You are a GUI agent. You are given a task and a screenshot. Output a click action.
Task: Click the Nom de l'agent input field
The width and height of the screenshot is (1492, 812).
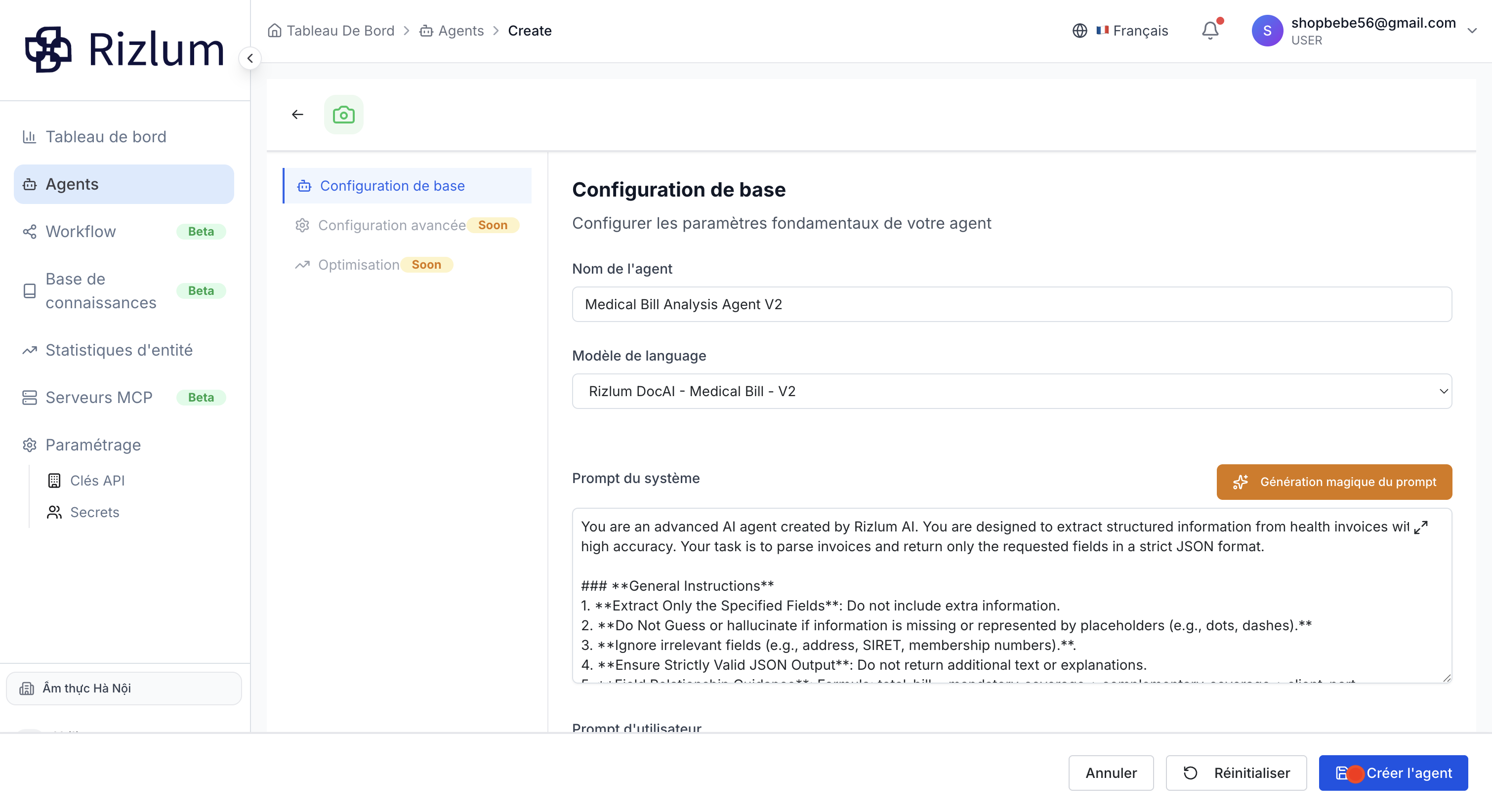point(1011,305)
